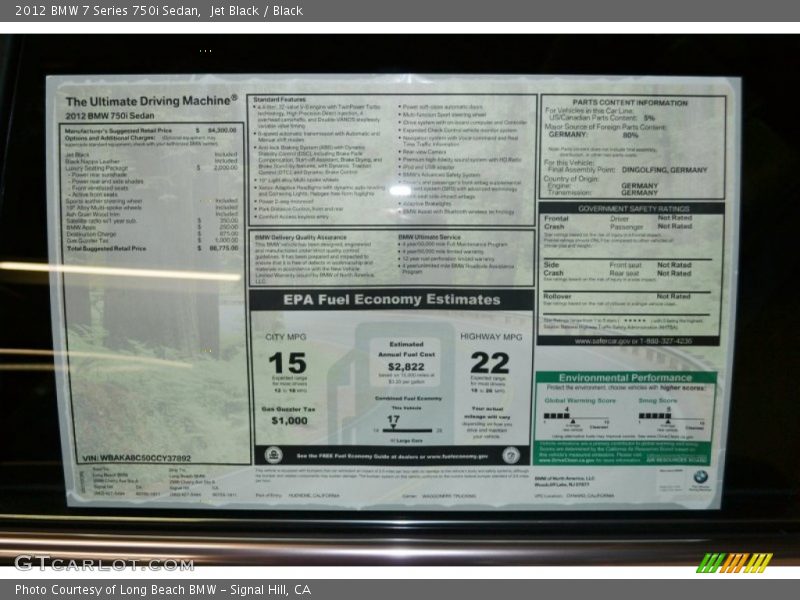
Task: Click 'PARTS CONTENT INFORMATION' heading
Action: (x=630, y=103)
